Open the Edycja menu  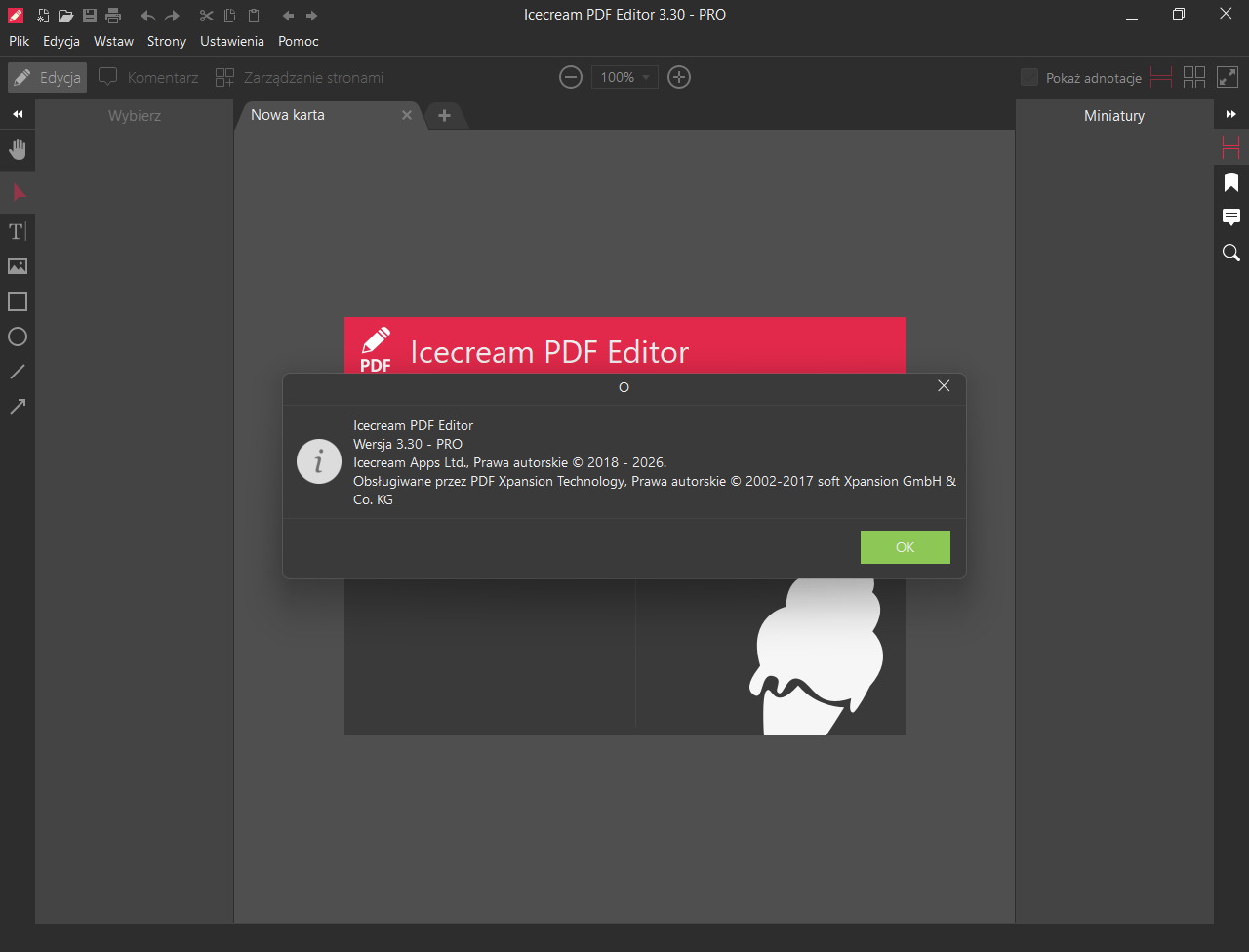pyautogui.click(x=61, y=41)
